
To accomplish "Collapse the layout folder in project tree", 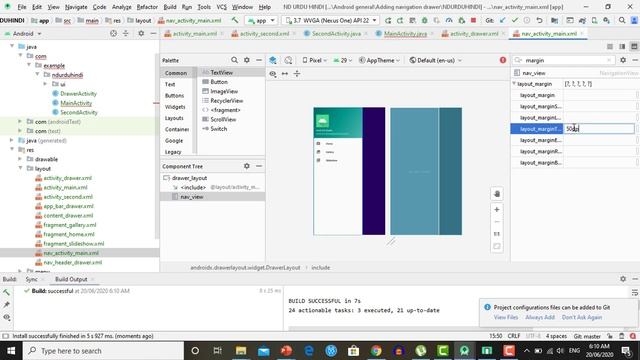I will click(x=20, y=169).
